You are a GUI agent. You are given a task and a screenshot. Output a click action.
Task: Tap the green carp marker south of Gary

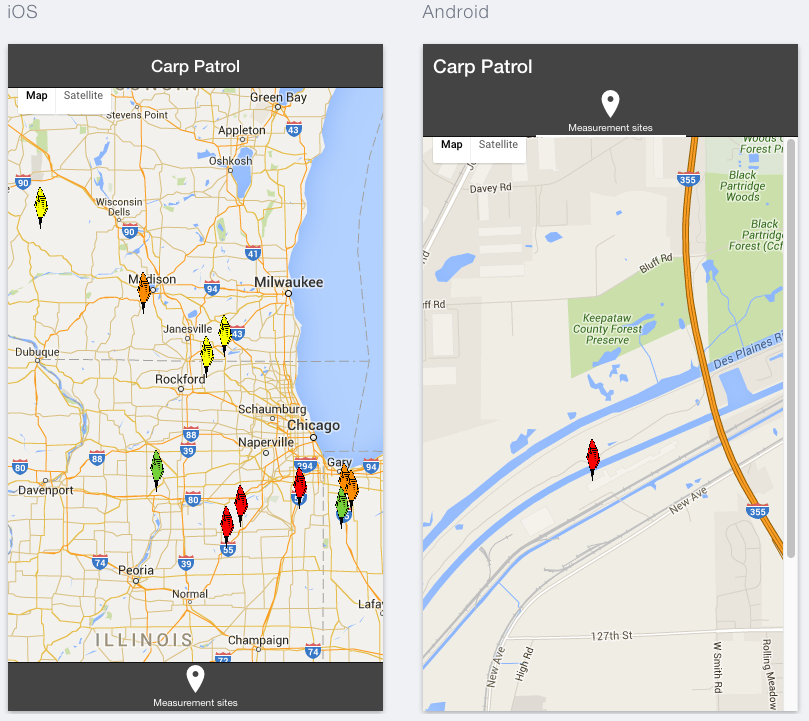pyautogui.click(x=341, y=507)
